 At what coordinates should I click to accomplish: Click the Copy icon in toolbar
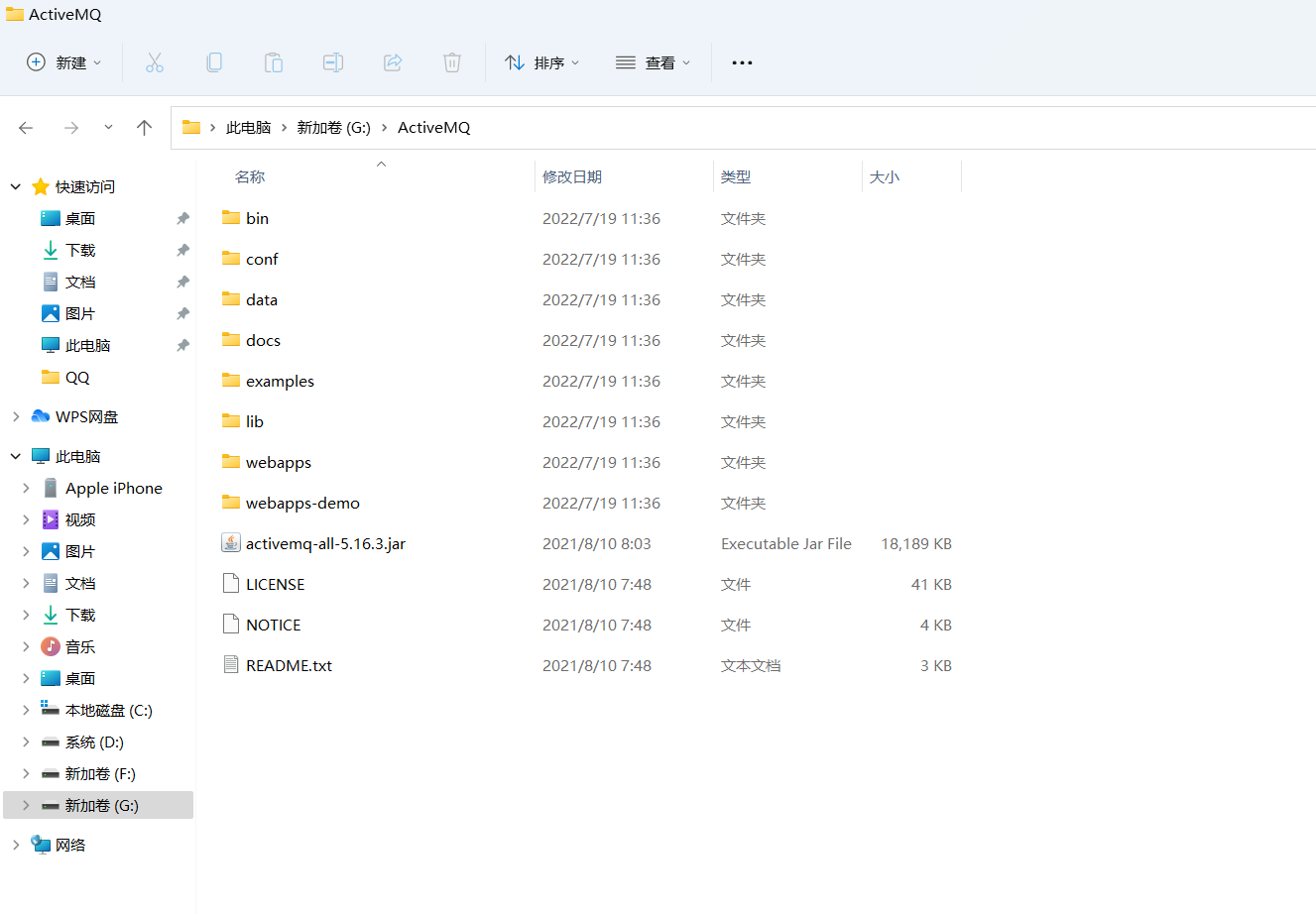214,62
